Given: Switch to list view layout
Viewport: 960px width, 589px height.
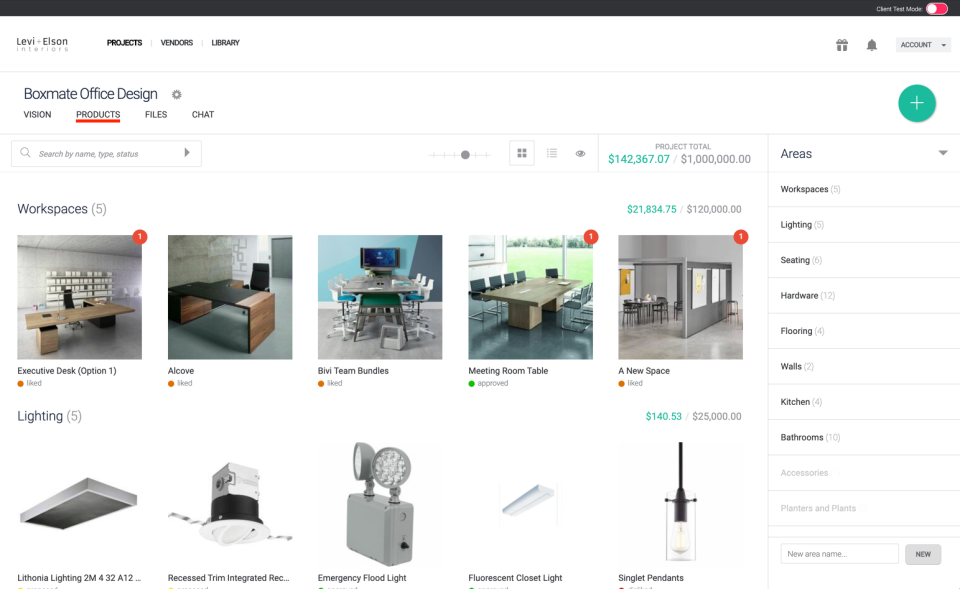Looking at the screenshot, I should pyautogui.click(x=551, y=153).
